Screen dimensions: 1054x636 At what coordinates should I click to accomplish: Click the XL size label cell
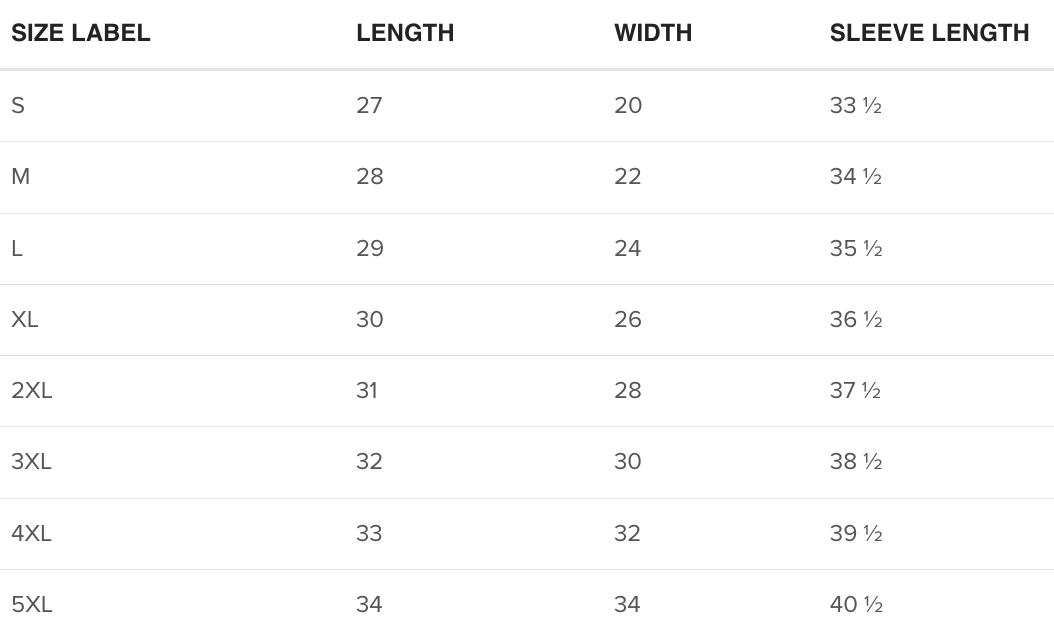point(25,319)
